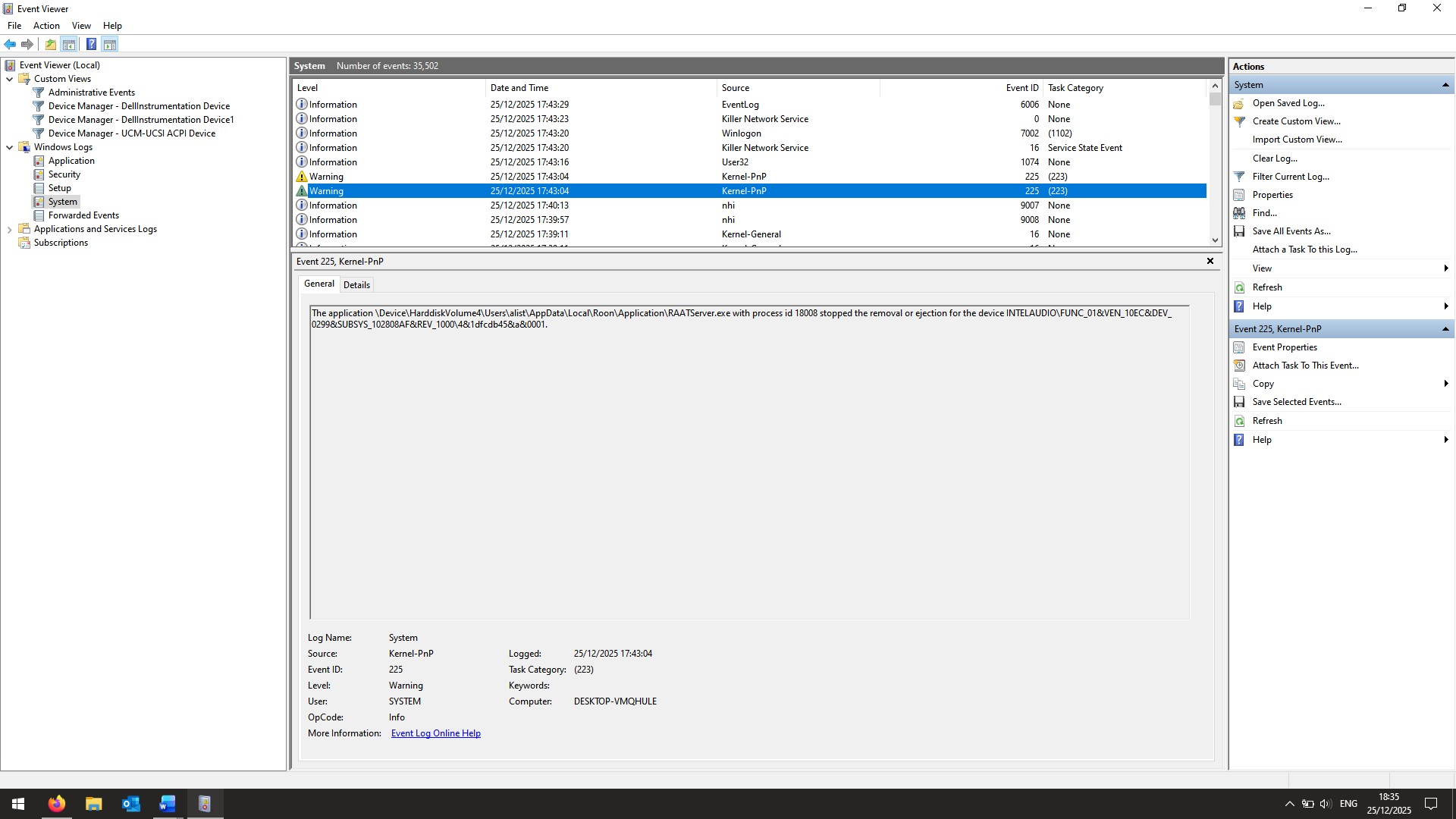Click the Forward arrow toolbar icon
This screenshot has width=1456, height=819.
pos(27,45)
